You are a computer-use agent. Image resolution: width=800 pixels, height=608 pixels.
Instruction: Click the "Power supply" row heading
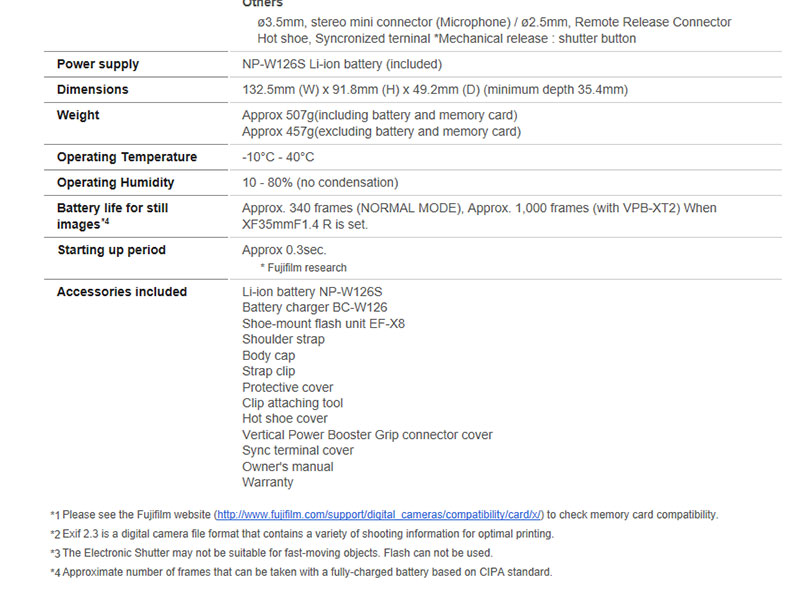click(98, 64)
